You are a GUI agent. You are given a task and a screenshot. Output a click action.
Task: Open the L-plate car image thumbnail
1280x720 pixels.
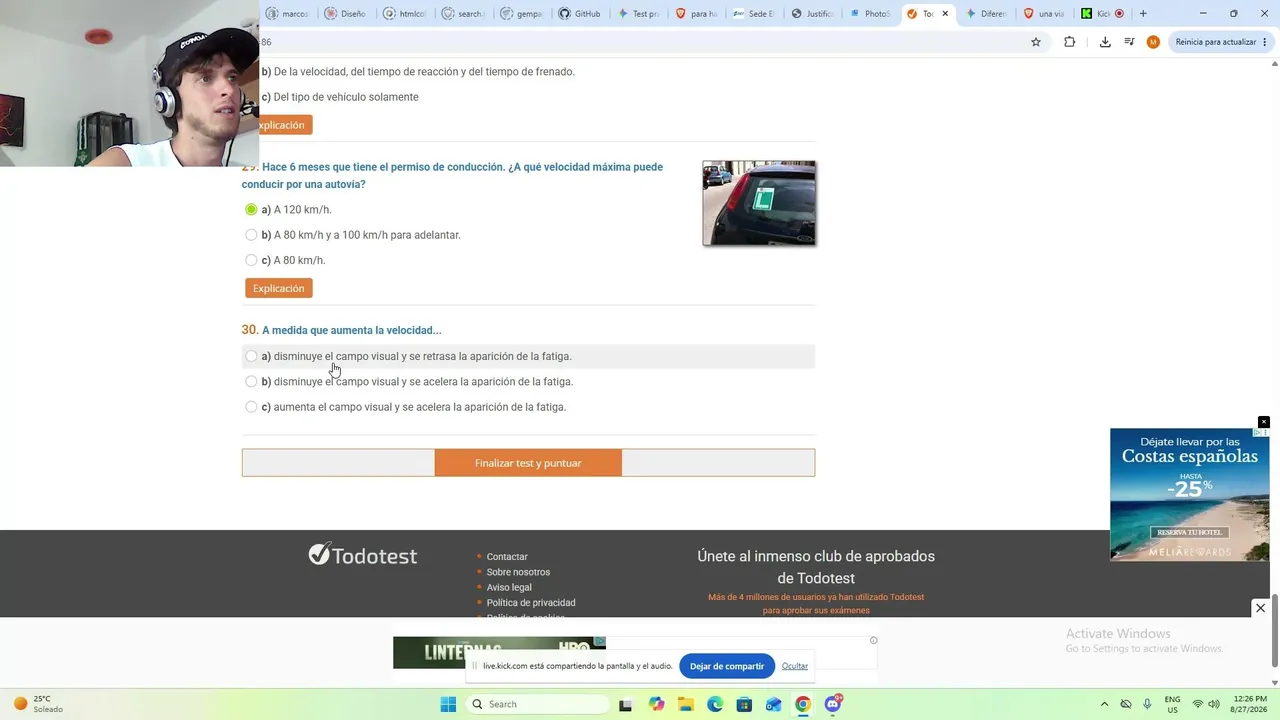point(759,203)
